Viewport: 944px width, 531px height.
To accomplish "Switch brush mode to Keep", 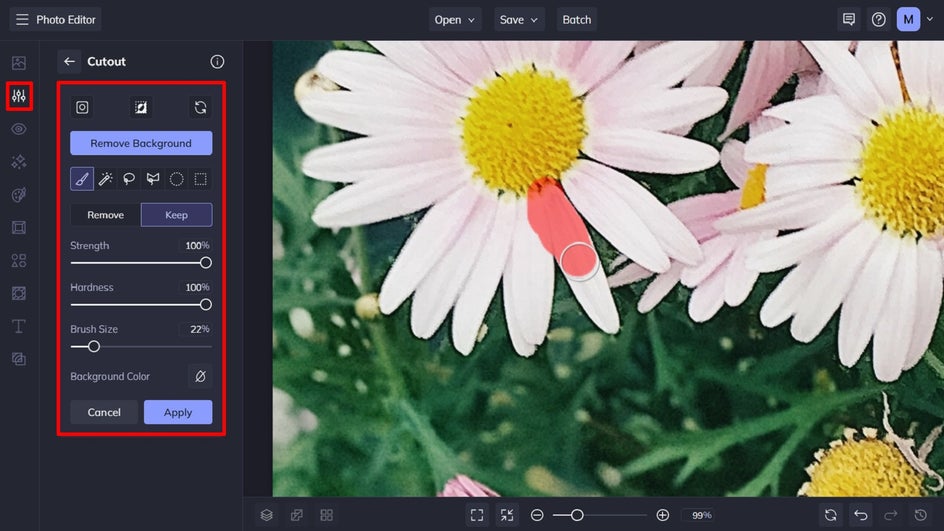I will [x=176, y=215].
